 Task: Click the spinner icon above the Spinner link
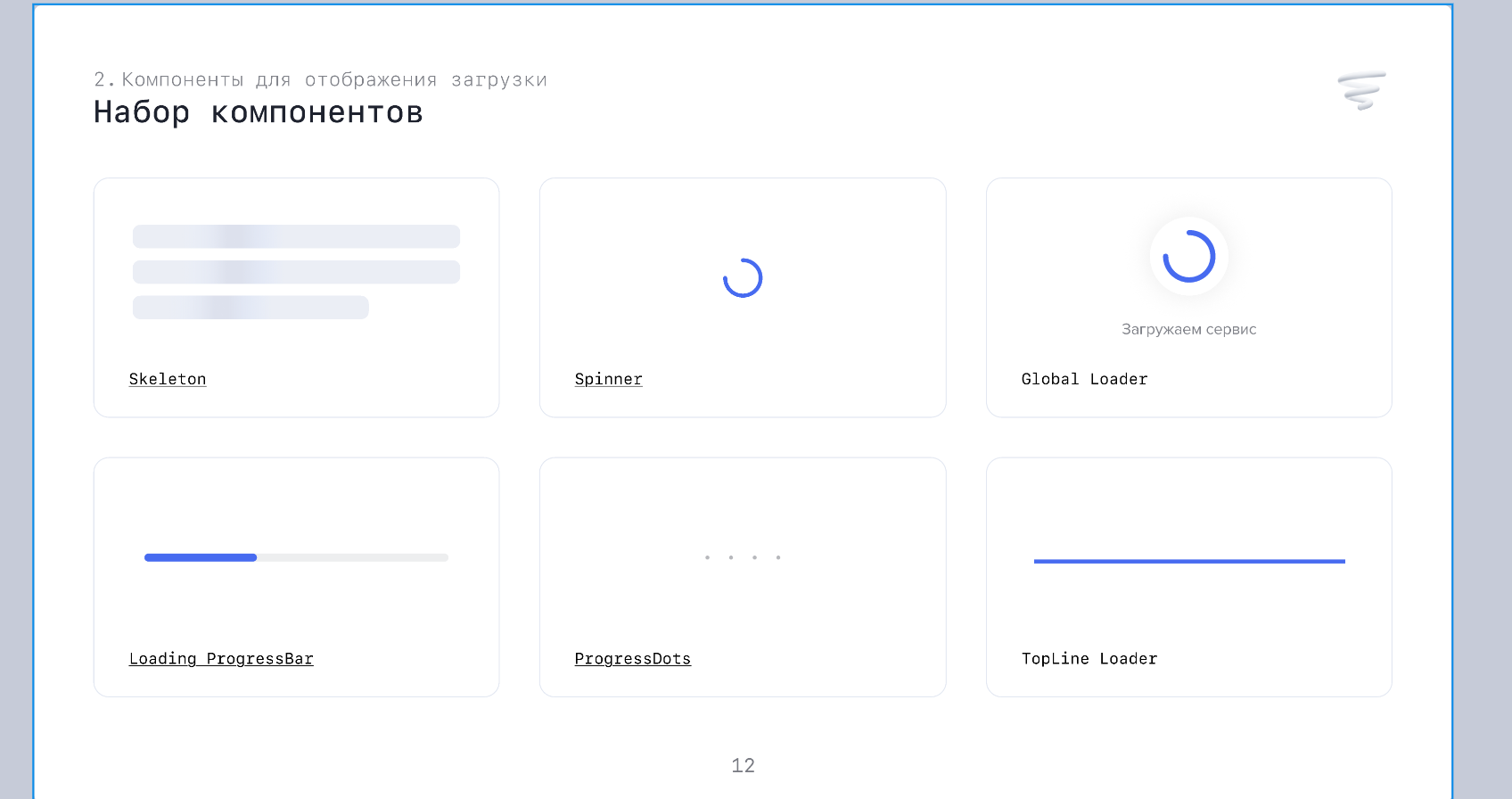[743, 278]
